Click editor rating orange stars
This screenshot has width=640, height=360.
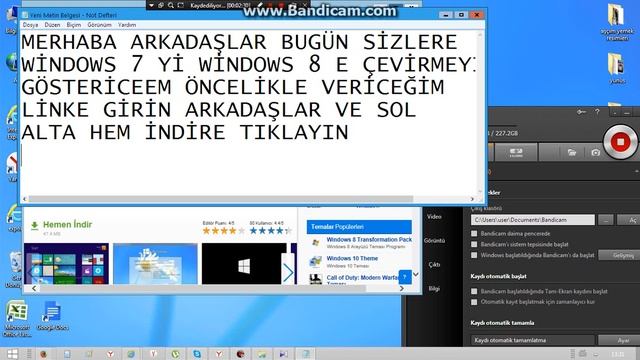click(224, 231)
